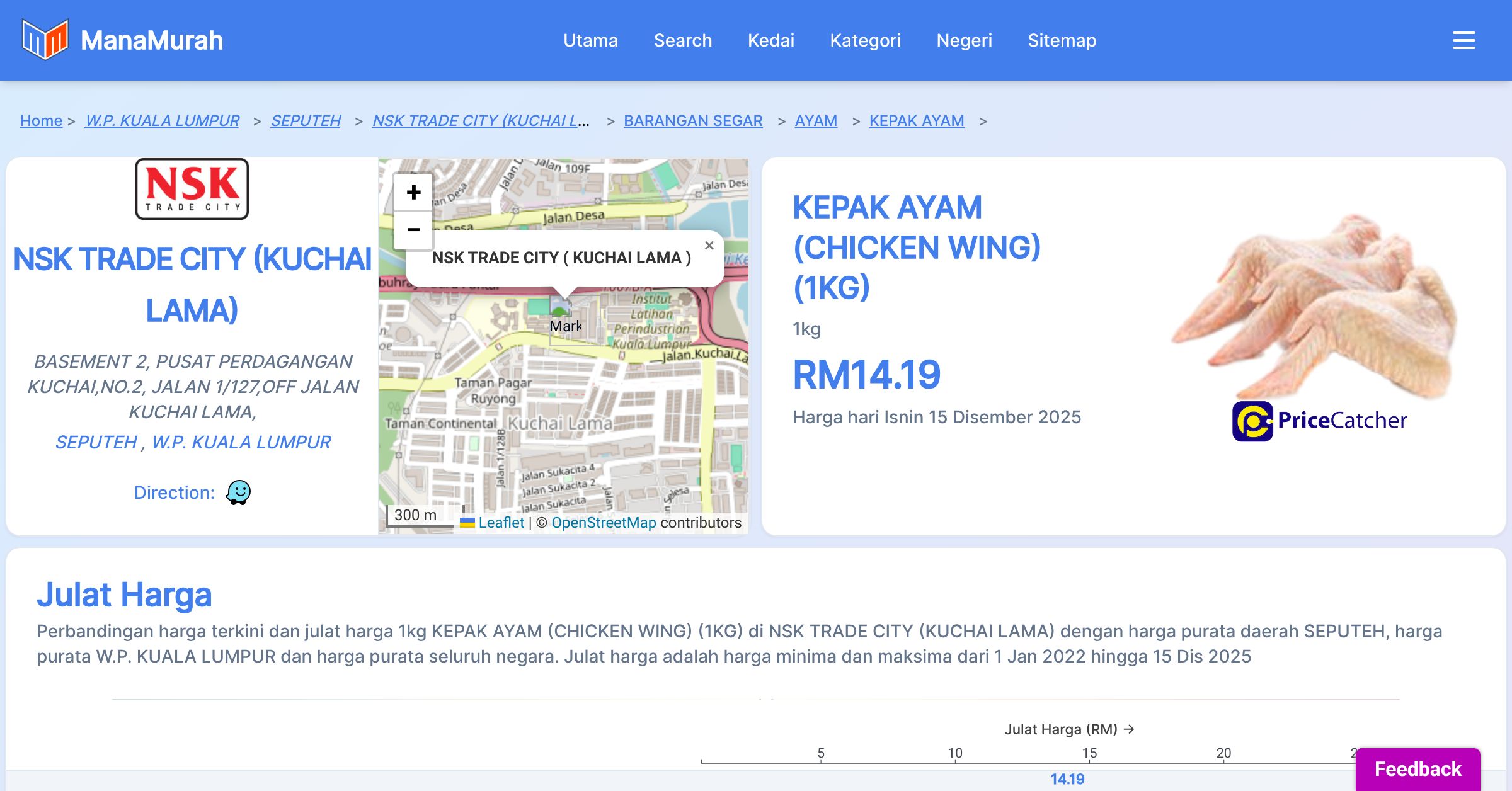Zoom out on the map
This screenshot has height=791, width=1512.
(x=413, y=230)
